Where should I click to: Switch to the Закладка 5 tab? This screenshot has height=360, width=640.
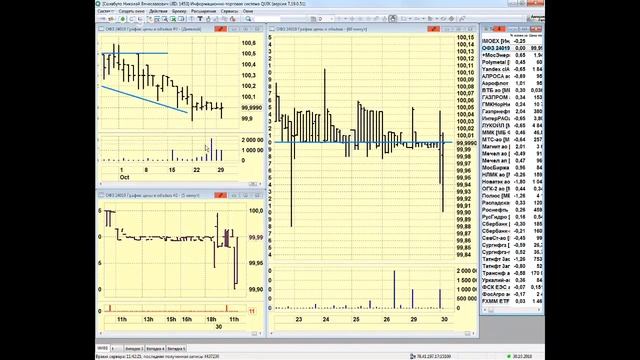[176, 349]
